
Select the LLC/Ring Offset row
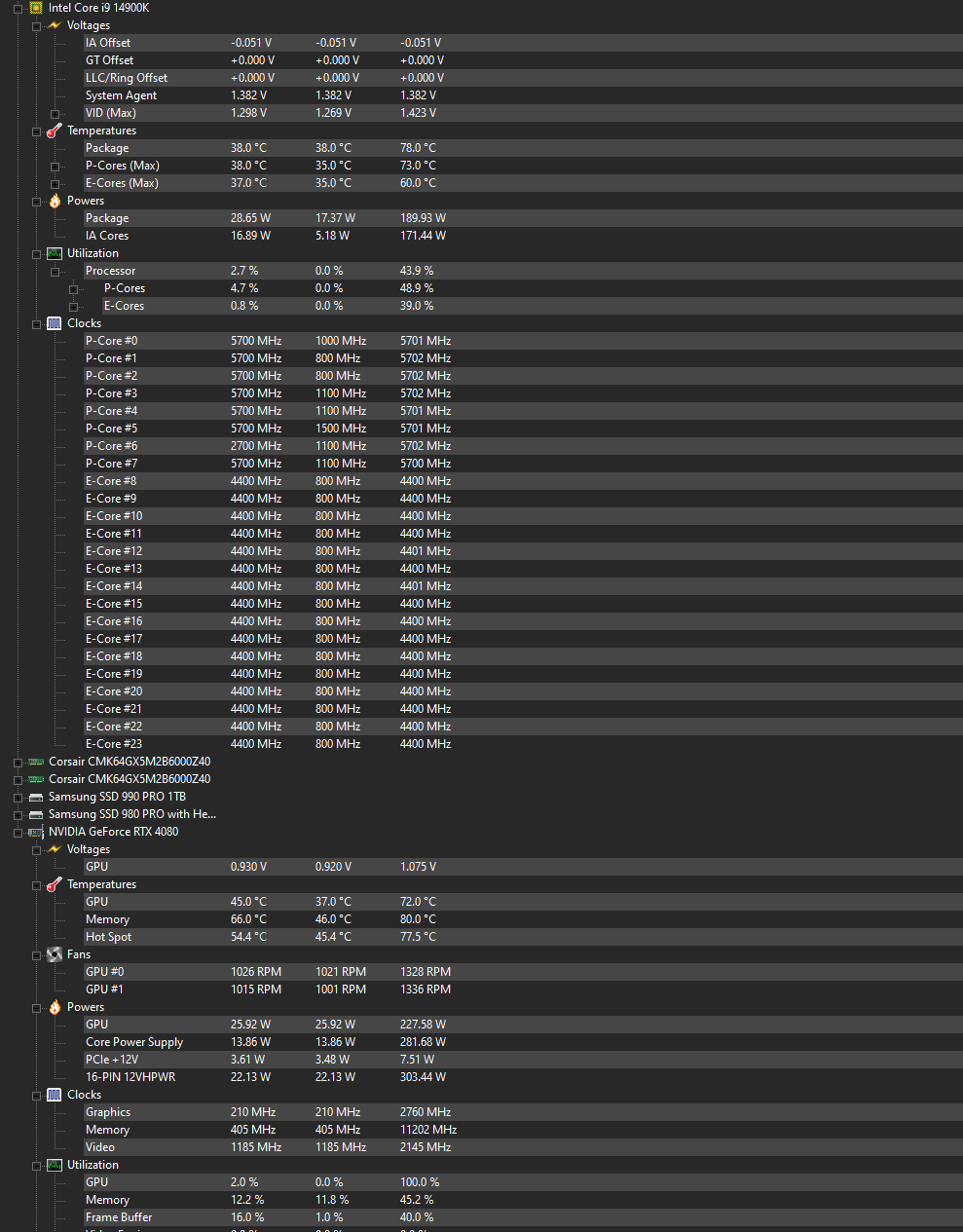pyautogui.click(x=523, y=78)
